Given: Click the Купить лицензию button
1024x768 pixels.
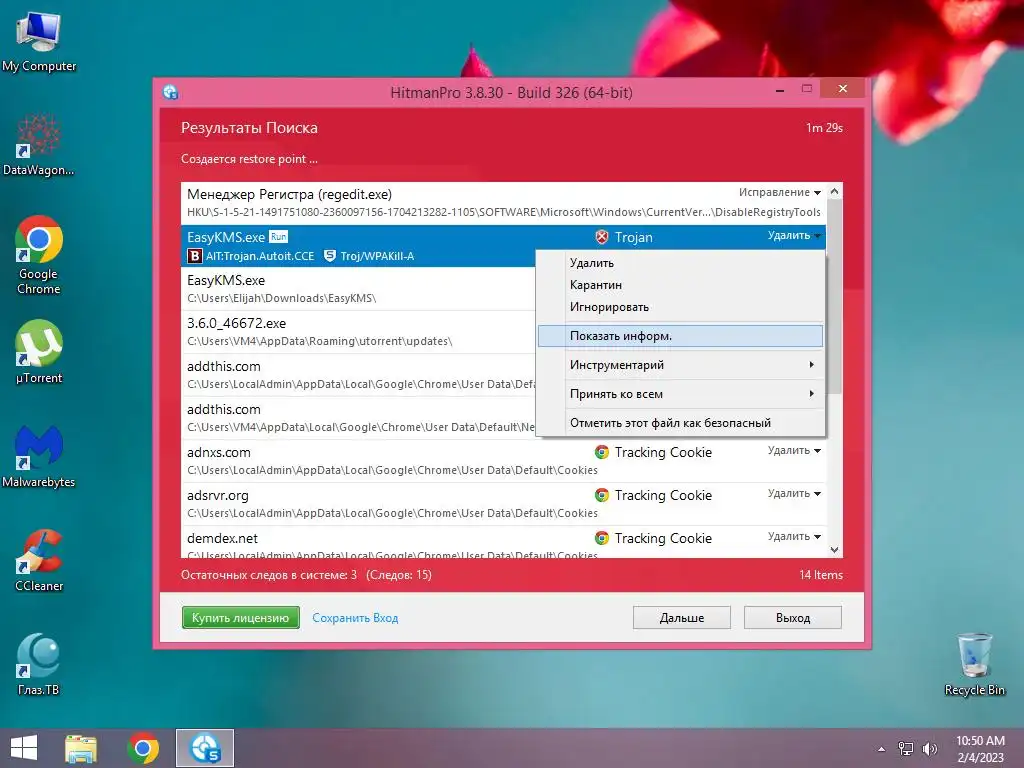Looking at the screenshot, I should [240, 618].
